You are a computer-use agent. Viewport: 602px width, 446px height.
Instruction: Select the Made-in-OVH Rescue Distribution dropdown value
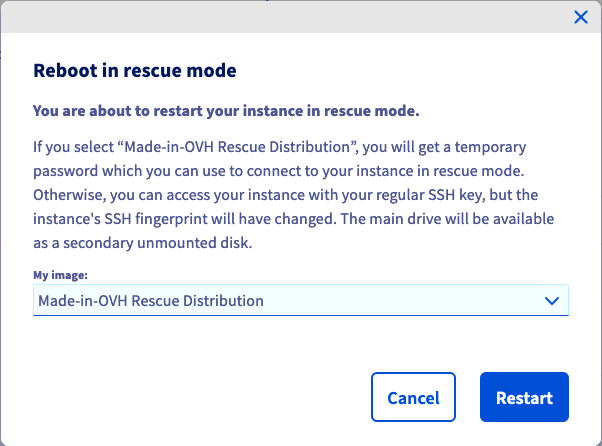(151, 300)
